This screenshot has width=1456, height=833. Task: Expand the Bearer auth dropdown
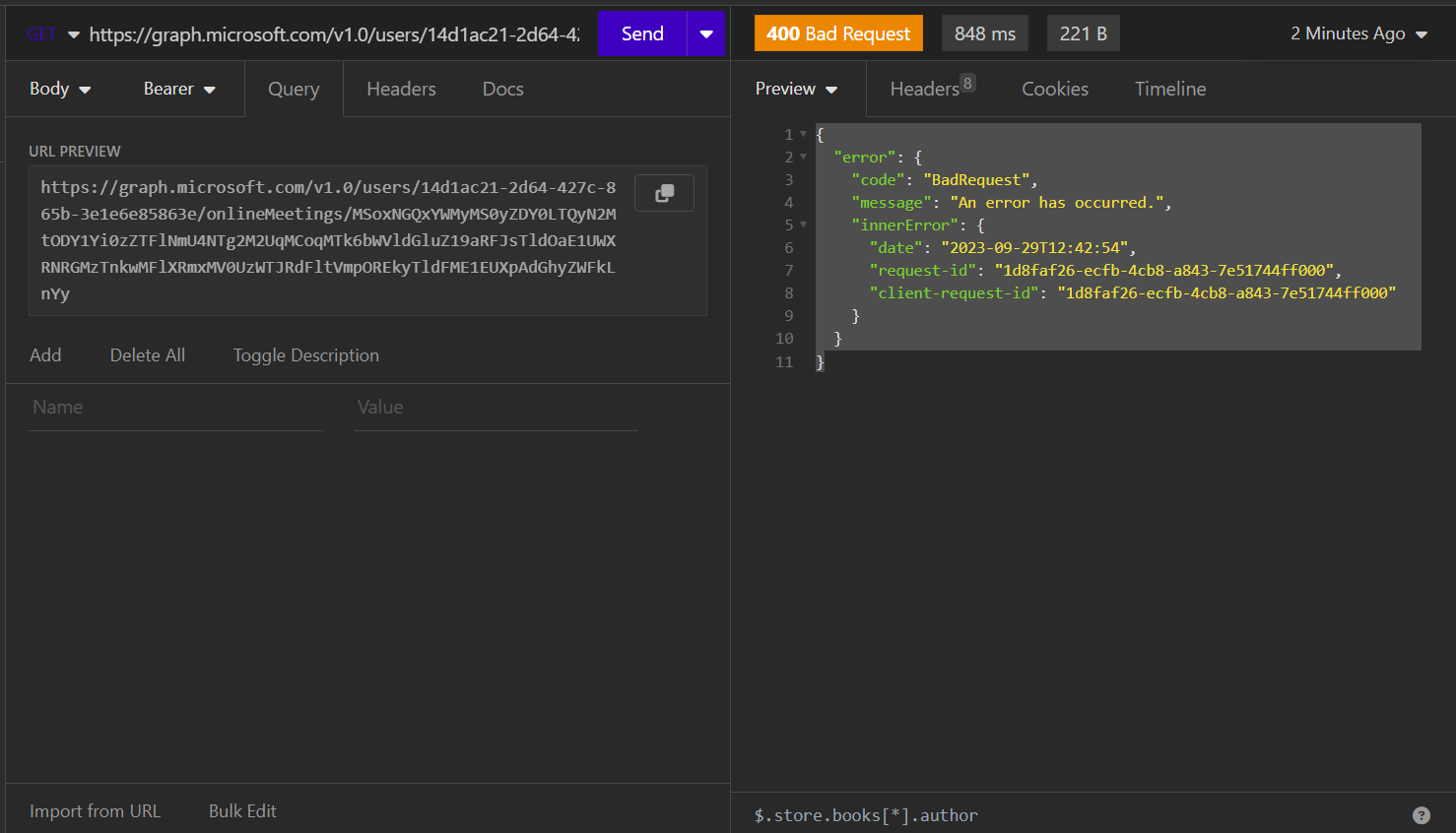point(179,89)
